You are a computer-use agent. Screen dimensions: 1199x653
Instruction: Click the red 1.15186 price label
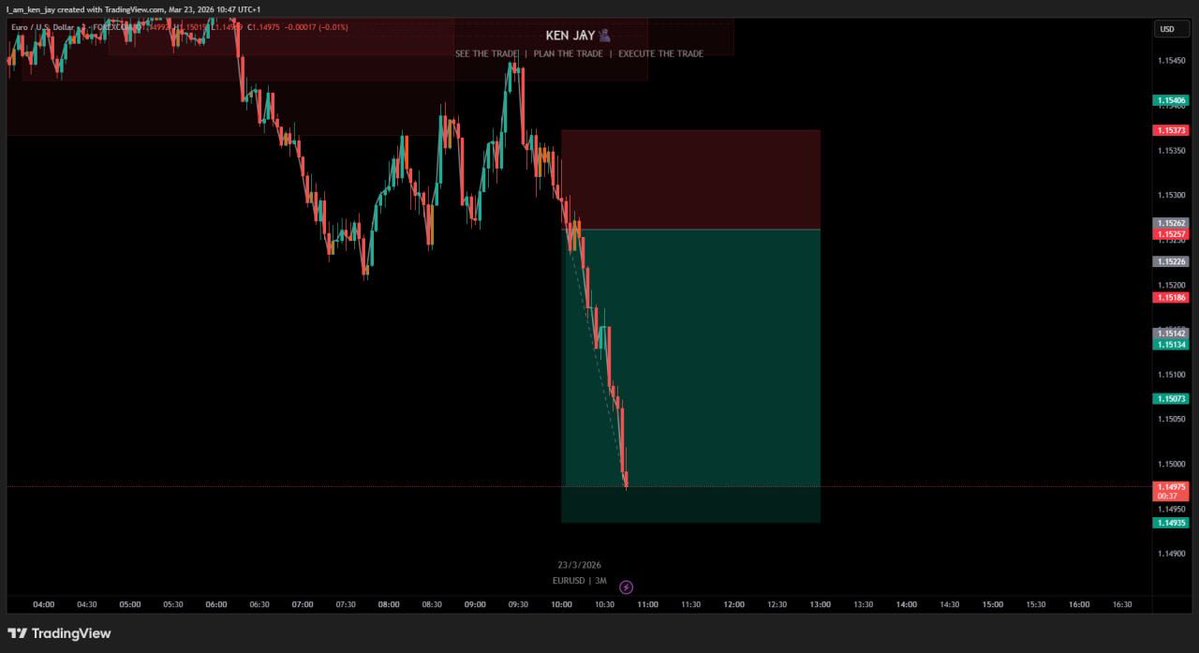(1171, 297)
